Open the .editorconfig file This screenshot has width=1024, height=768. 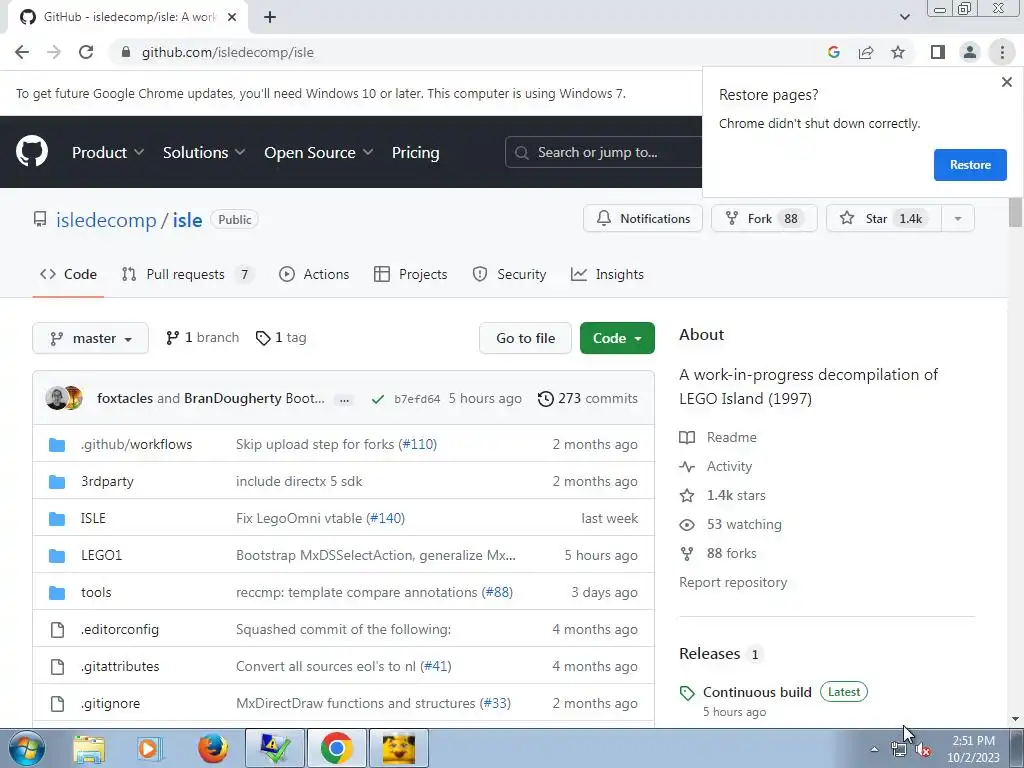[x=120, y=630]
